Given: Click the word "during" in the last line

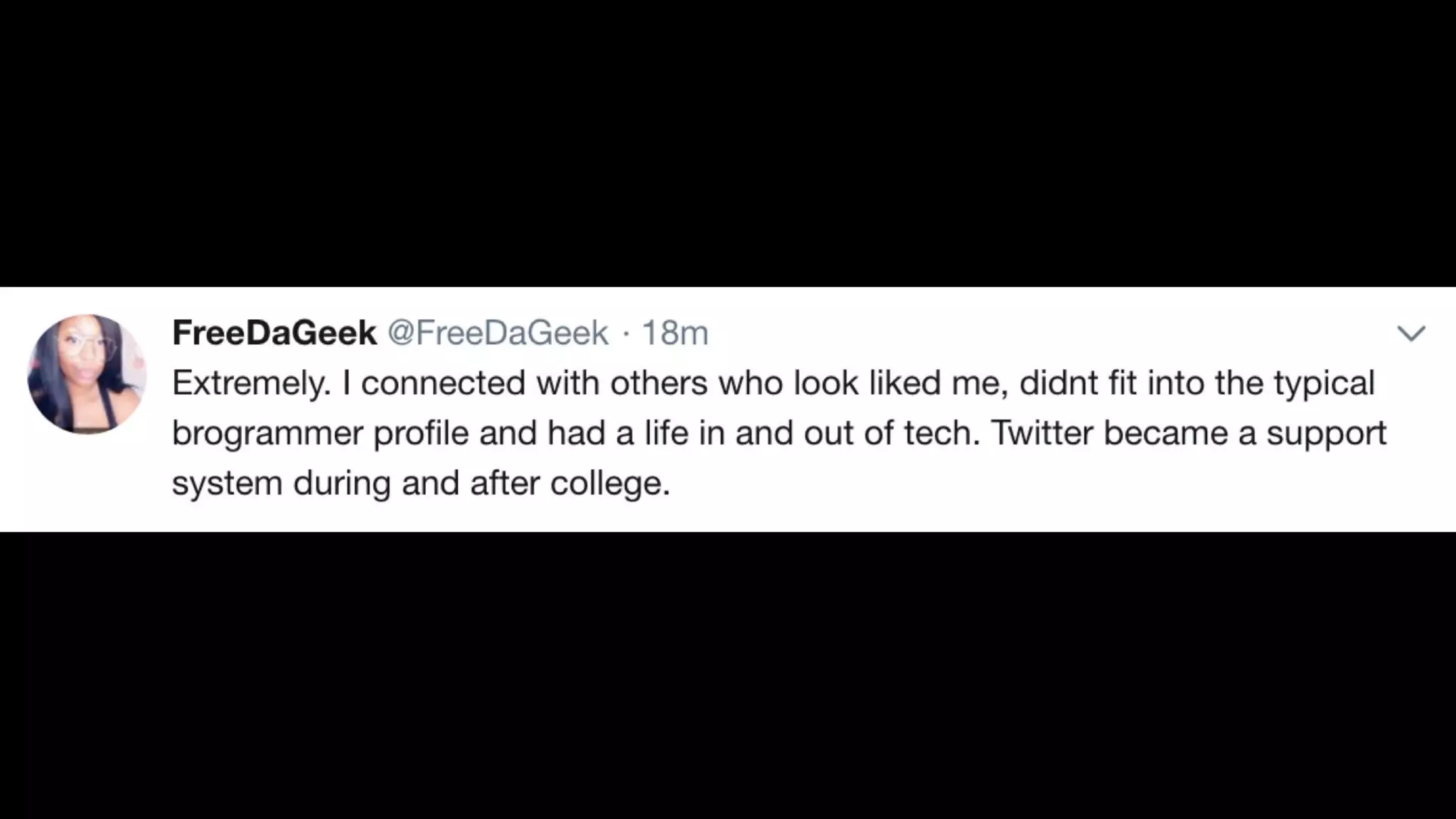Looking at the screenshot, I should click(342, 483).
